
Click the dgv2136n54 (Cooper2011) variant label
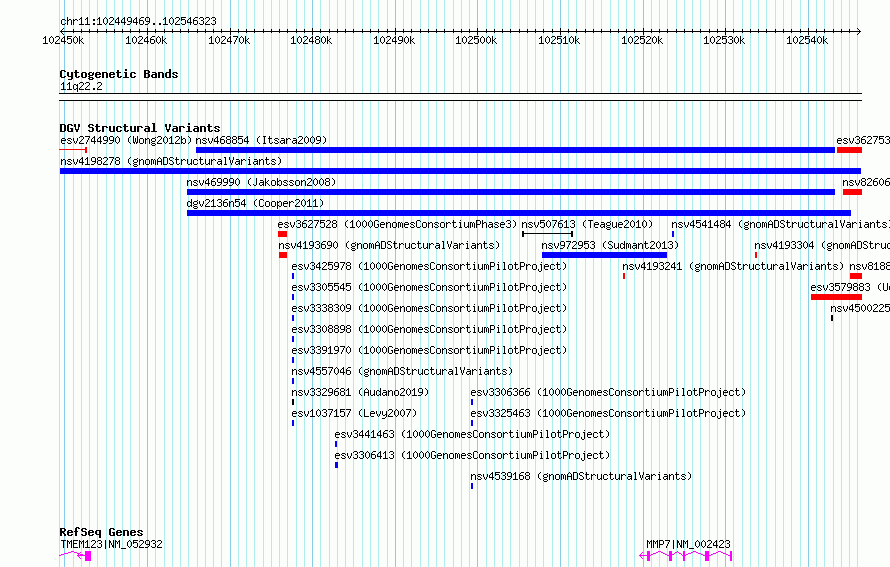pyautogui.click(x=255, y=203)
